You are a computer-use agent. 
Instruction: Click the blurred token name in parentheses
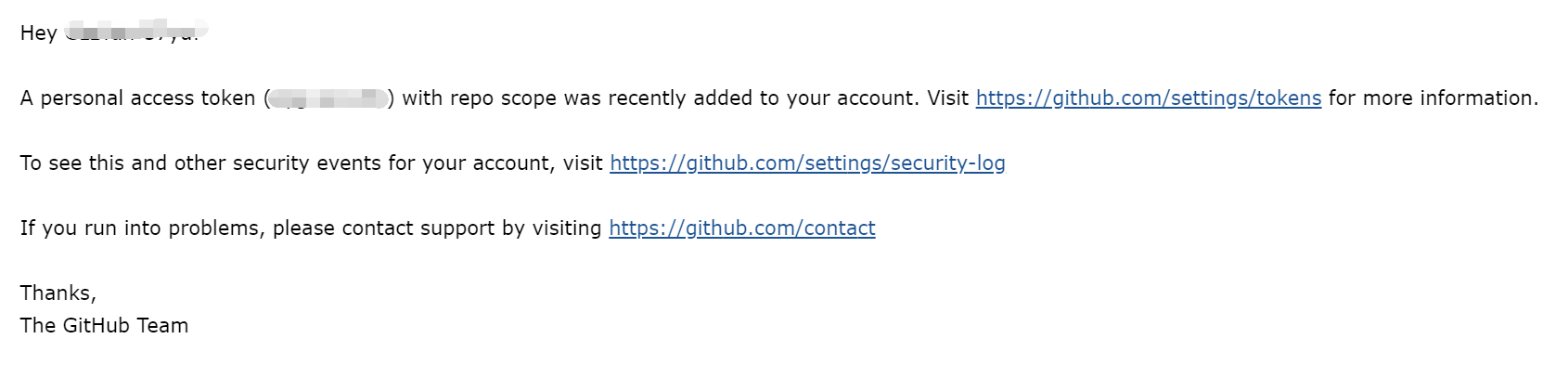(328, 98)
